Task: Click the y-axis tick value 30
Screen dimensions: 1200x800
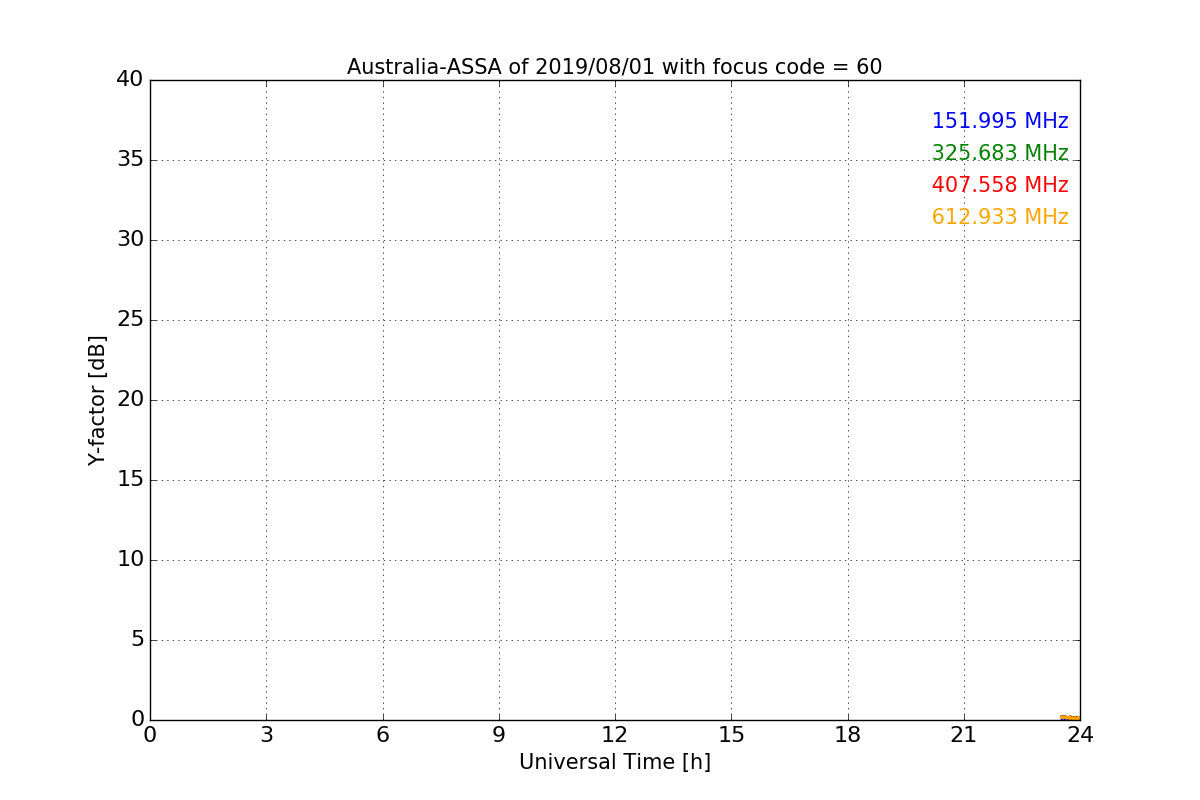Action: [x=130, y=239]
